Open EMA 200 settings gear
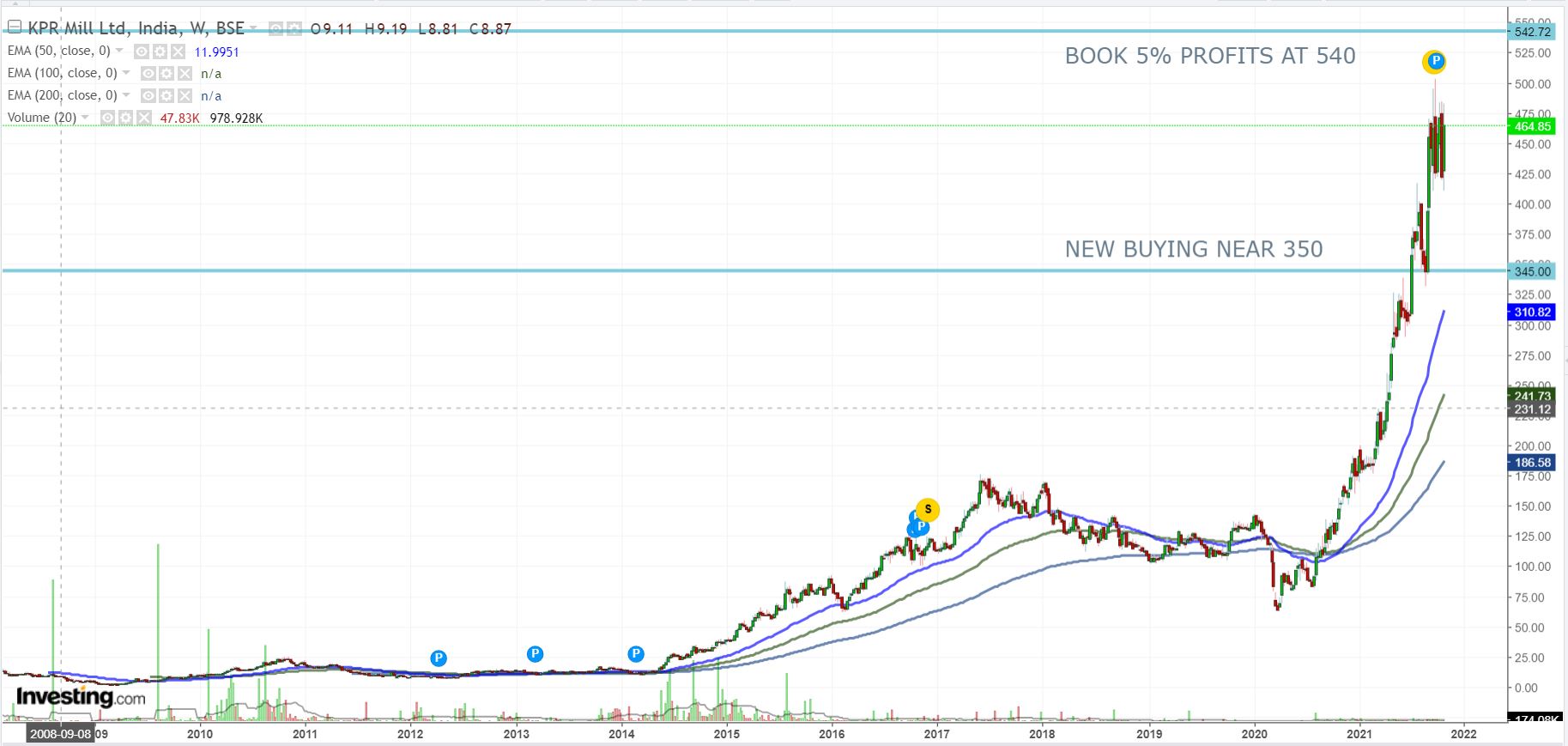 (x=166, y=96)
